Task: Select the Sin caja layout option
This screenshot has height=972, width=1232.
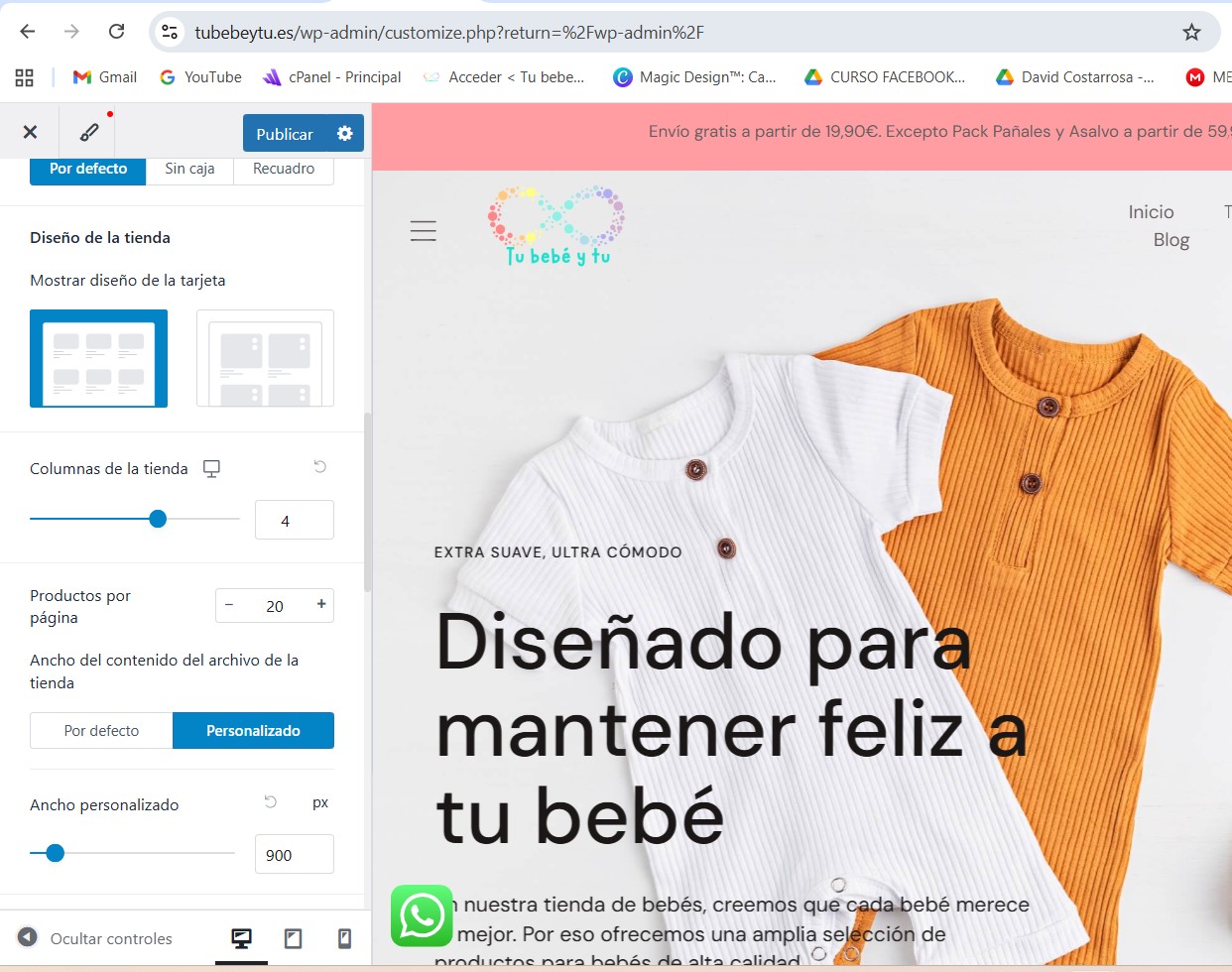Action: (189, 169)
